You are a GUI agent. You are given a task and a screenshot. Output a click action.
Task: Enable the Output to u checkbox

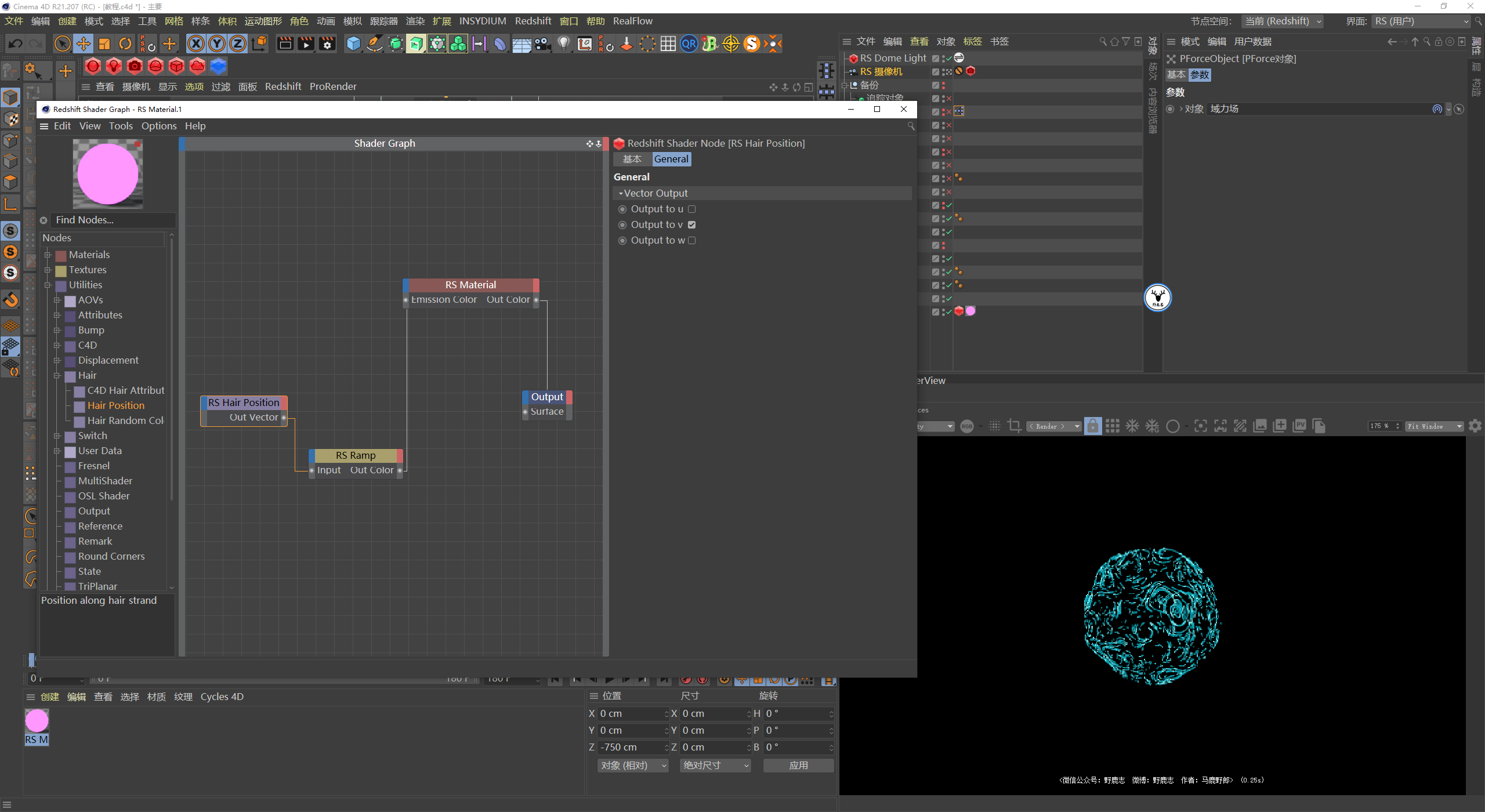pyautogui.click(x=691, y=209)
